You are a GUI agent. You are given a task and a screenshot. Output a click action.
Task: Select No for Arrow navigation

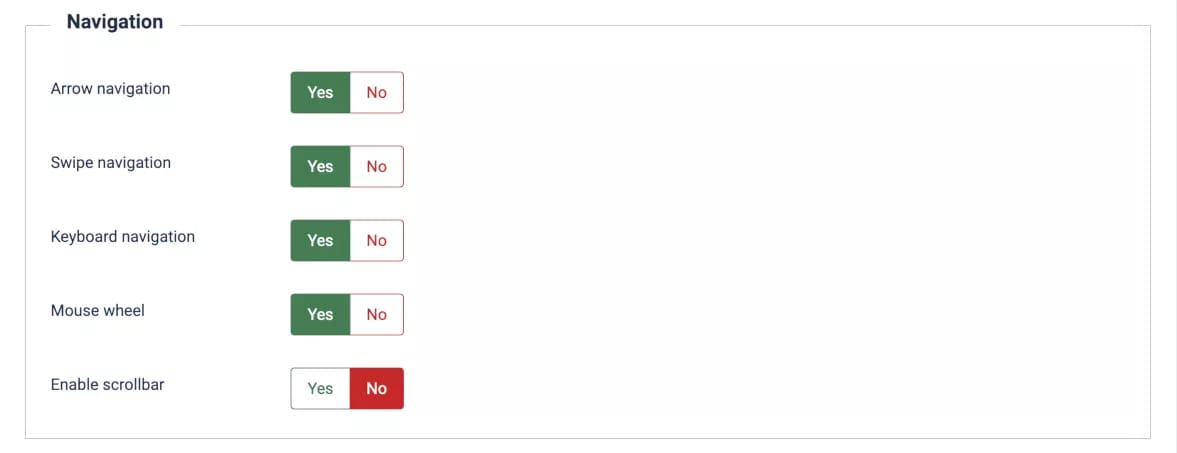[x=376, y=92]
